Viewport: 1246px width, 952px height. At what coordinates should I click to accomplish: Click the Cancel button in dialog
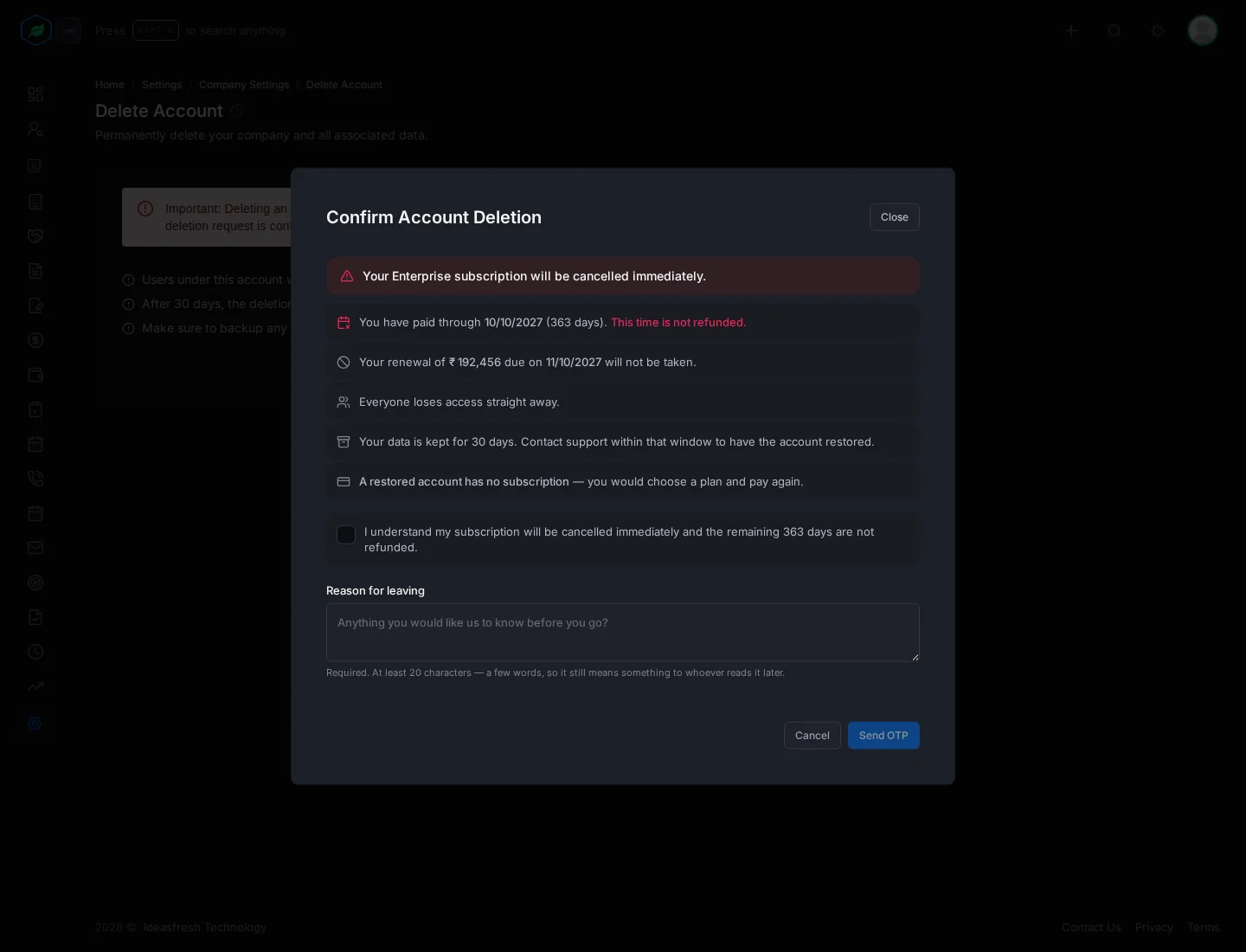tap(812, 736)
